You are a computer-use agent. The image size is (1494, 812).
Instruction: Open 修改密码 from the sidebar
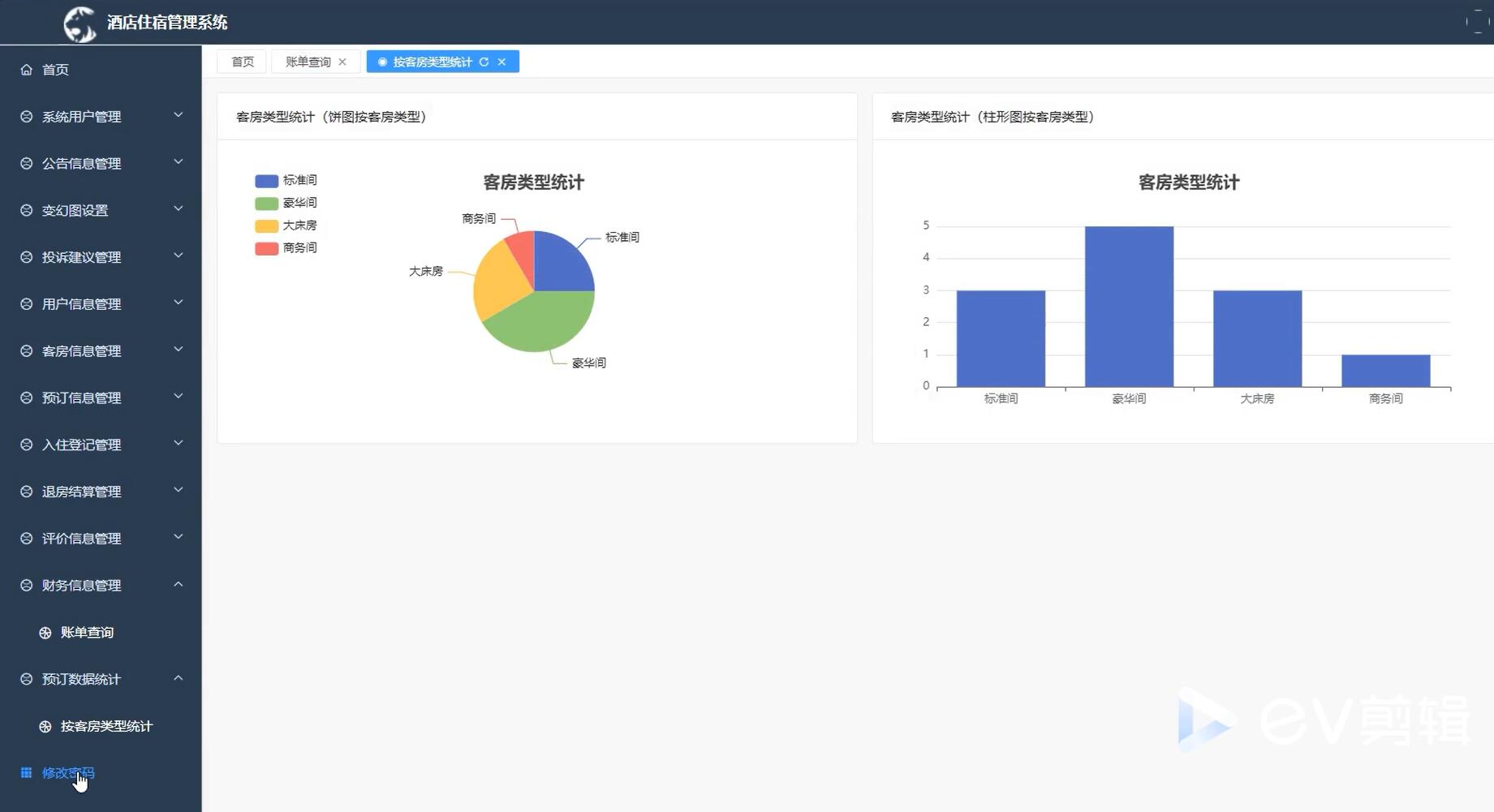[x=67, y=772]
